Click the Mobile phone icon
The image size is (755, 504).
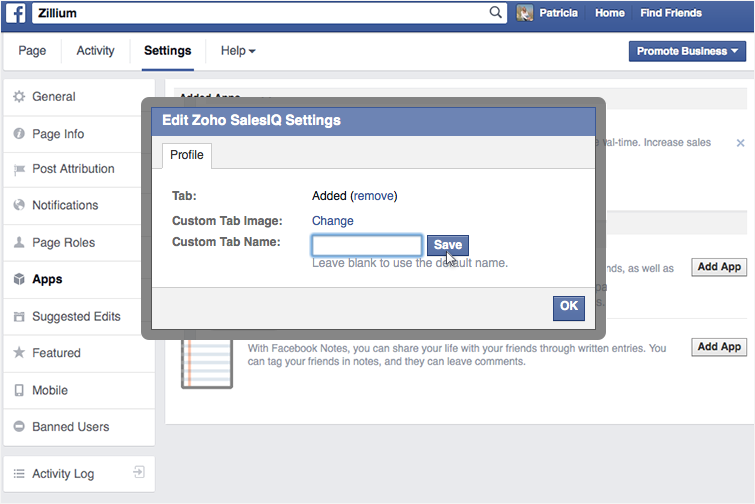pyautogui.click(x=19, y=390)
